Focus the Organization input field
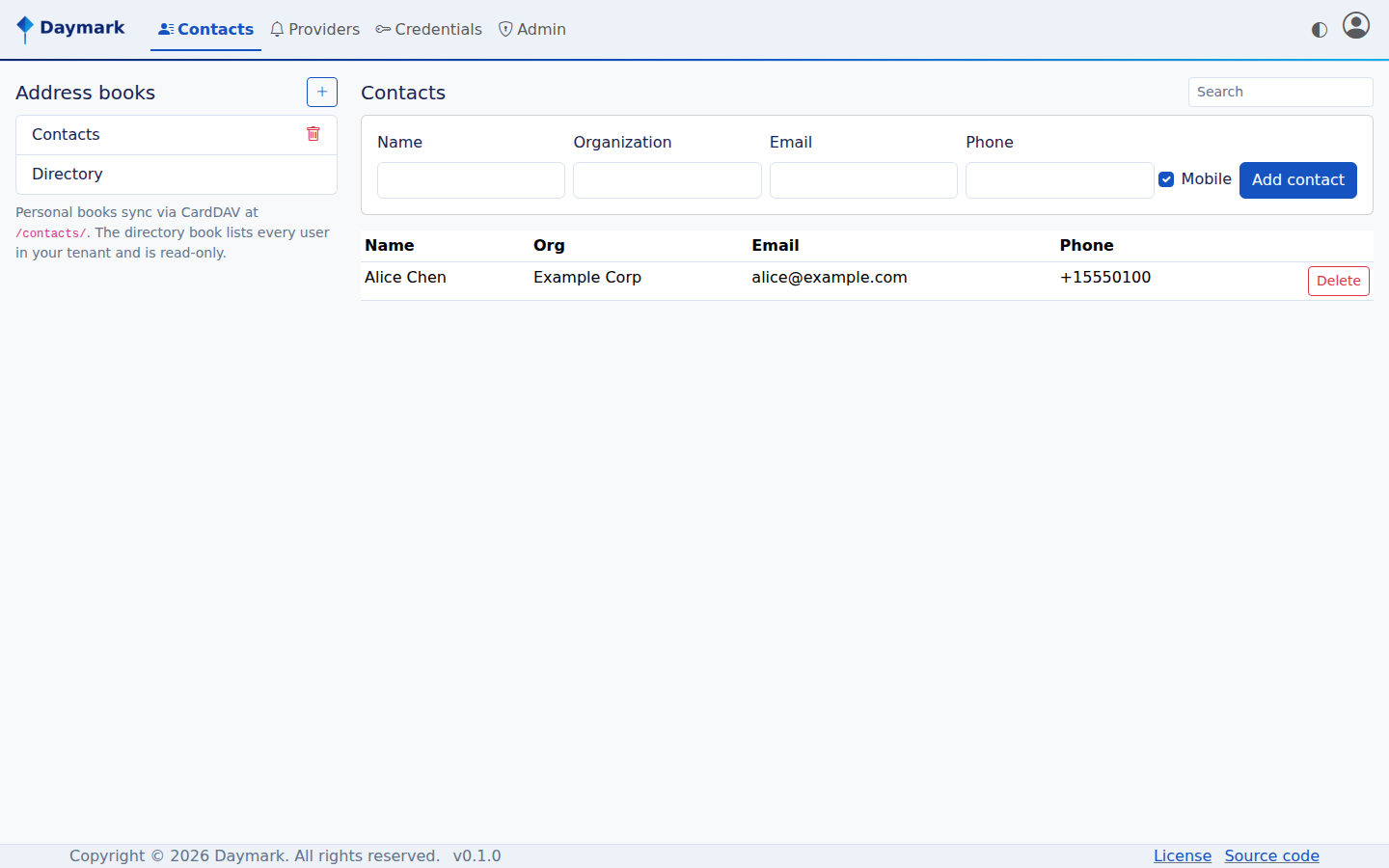This screenshot has width=1389, height=868. [x=667, y=180]
